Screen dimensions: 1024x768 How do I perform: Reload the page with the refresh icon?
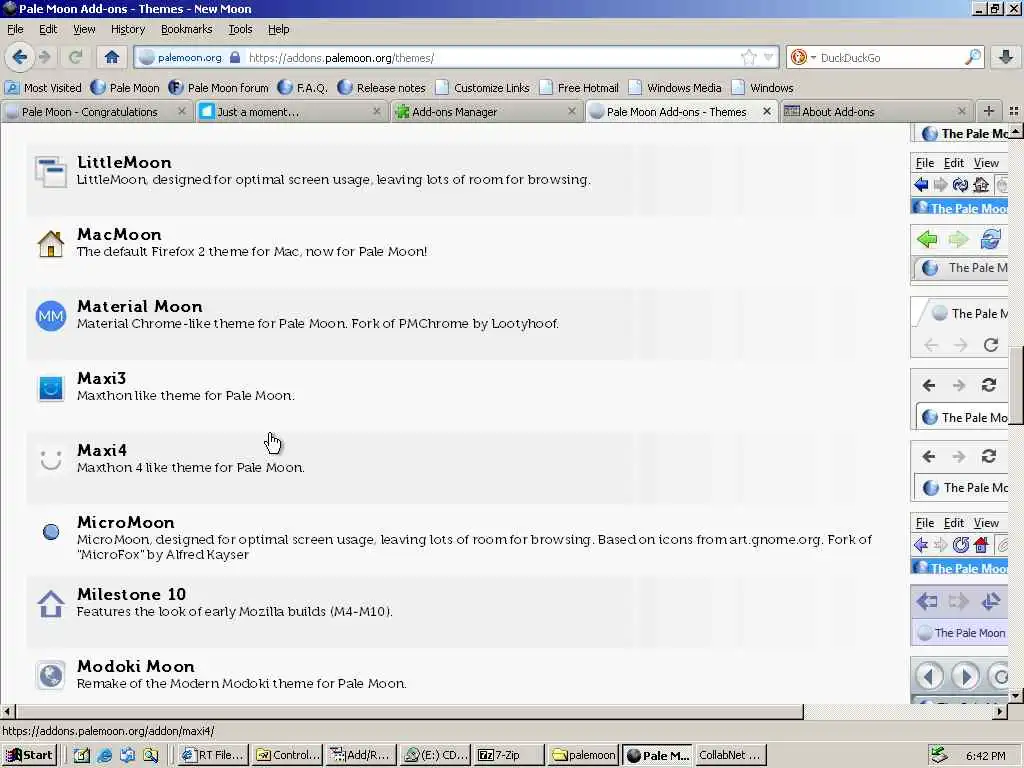click(75, 57)
